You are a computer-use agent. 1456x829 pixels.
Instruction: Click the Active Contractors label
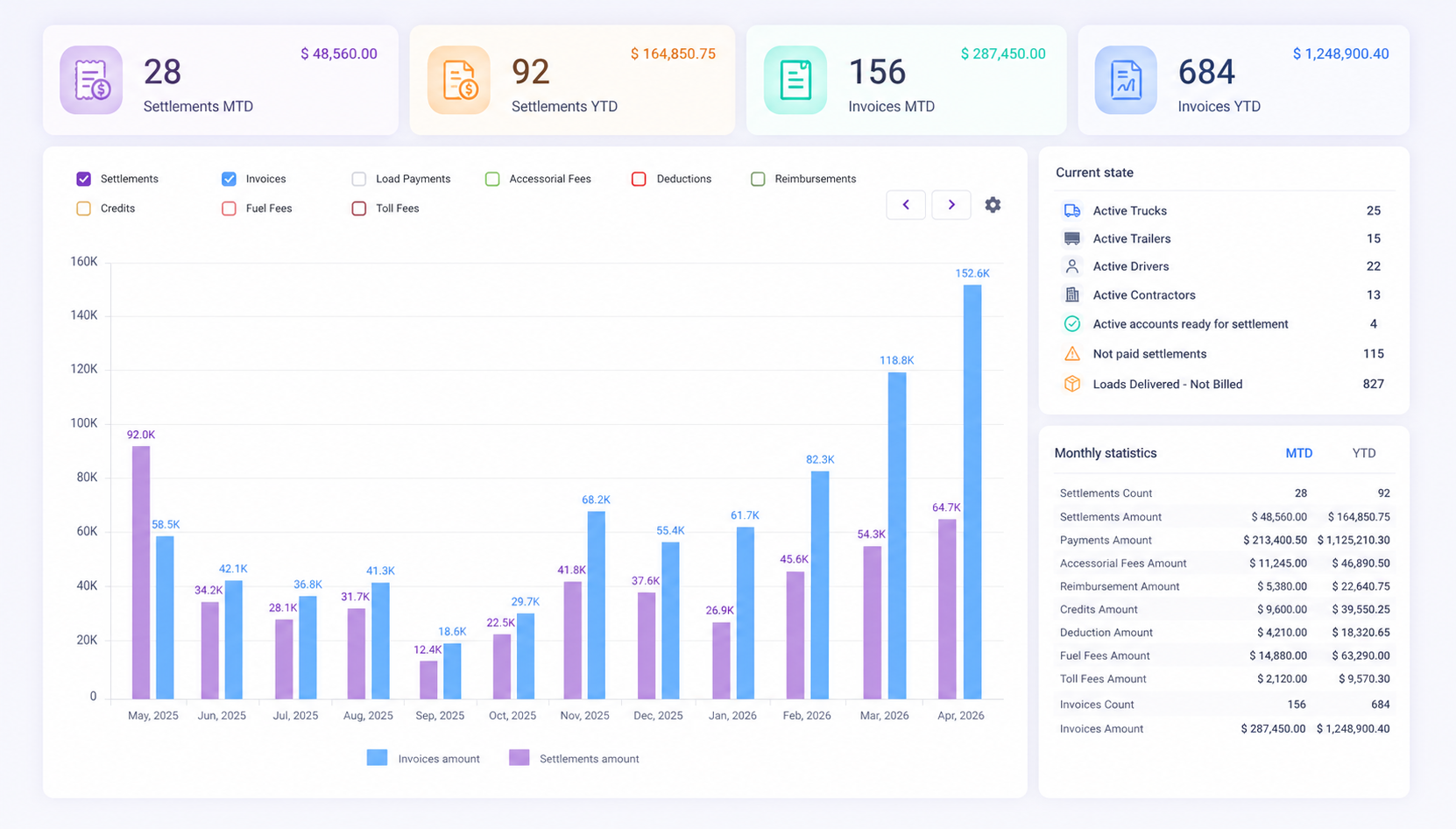[1144, 295]
